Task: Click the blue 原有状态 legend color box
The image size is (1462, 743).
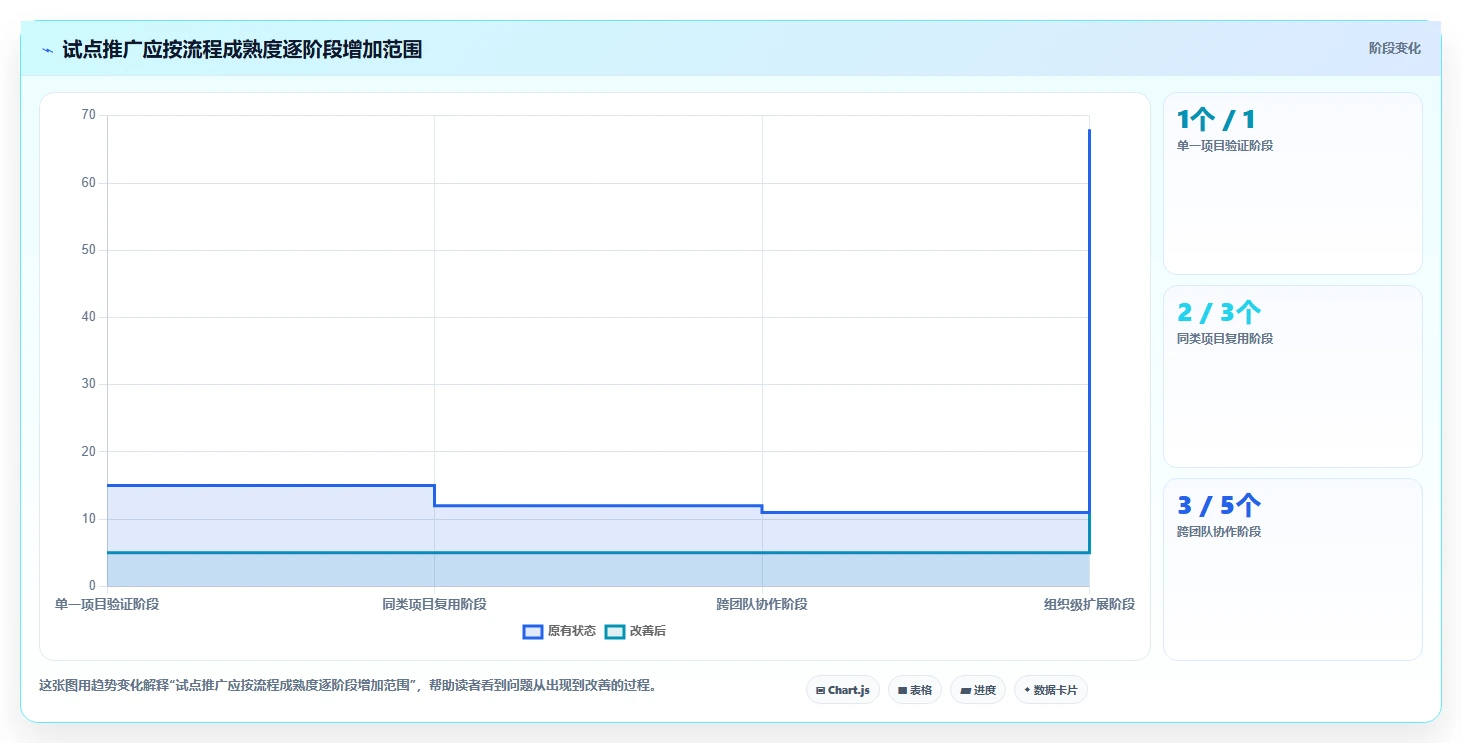Action: tap(533, 631)
